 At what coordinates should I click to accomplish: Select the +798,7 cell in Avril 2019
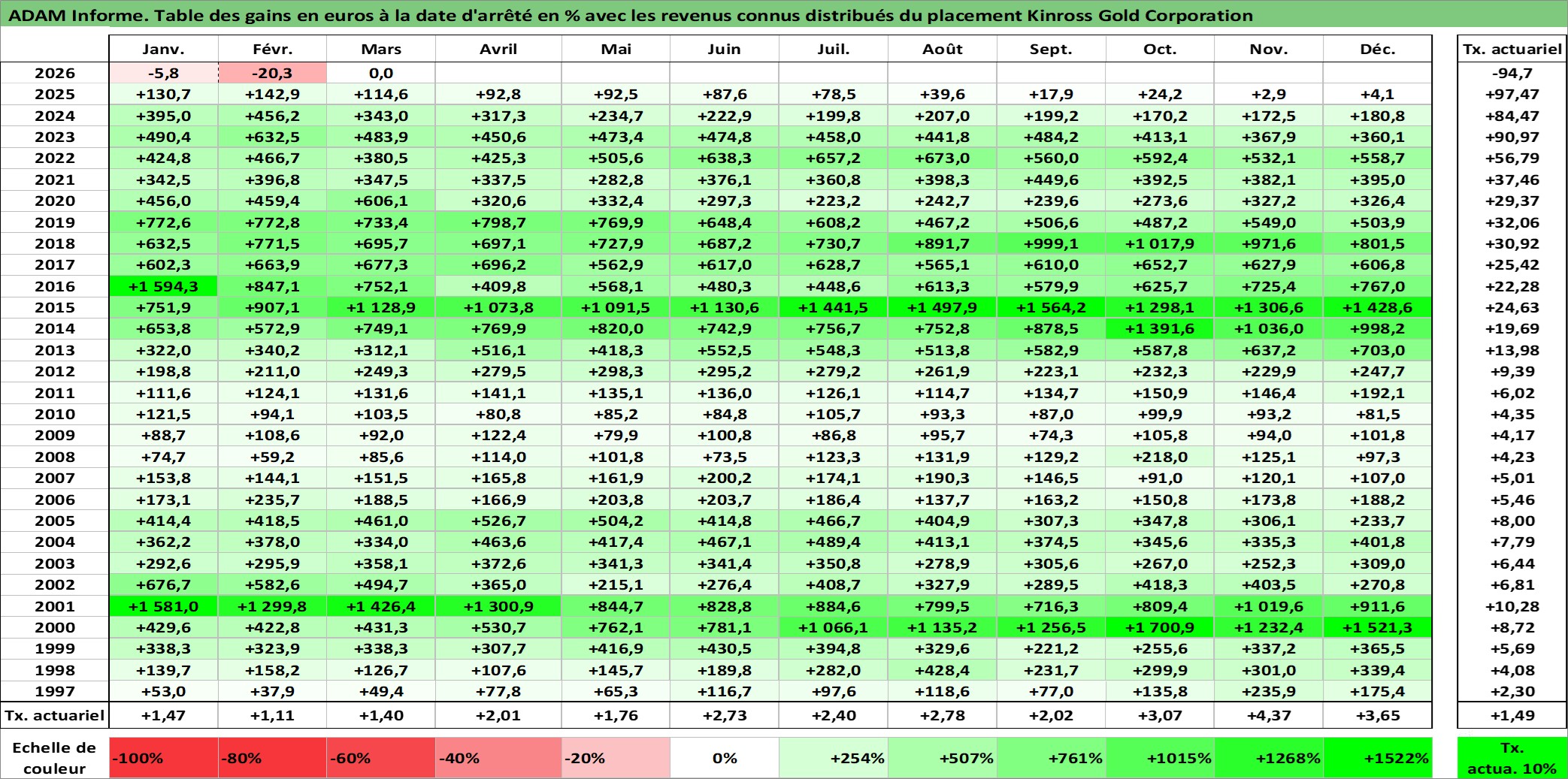pos(498,222)
